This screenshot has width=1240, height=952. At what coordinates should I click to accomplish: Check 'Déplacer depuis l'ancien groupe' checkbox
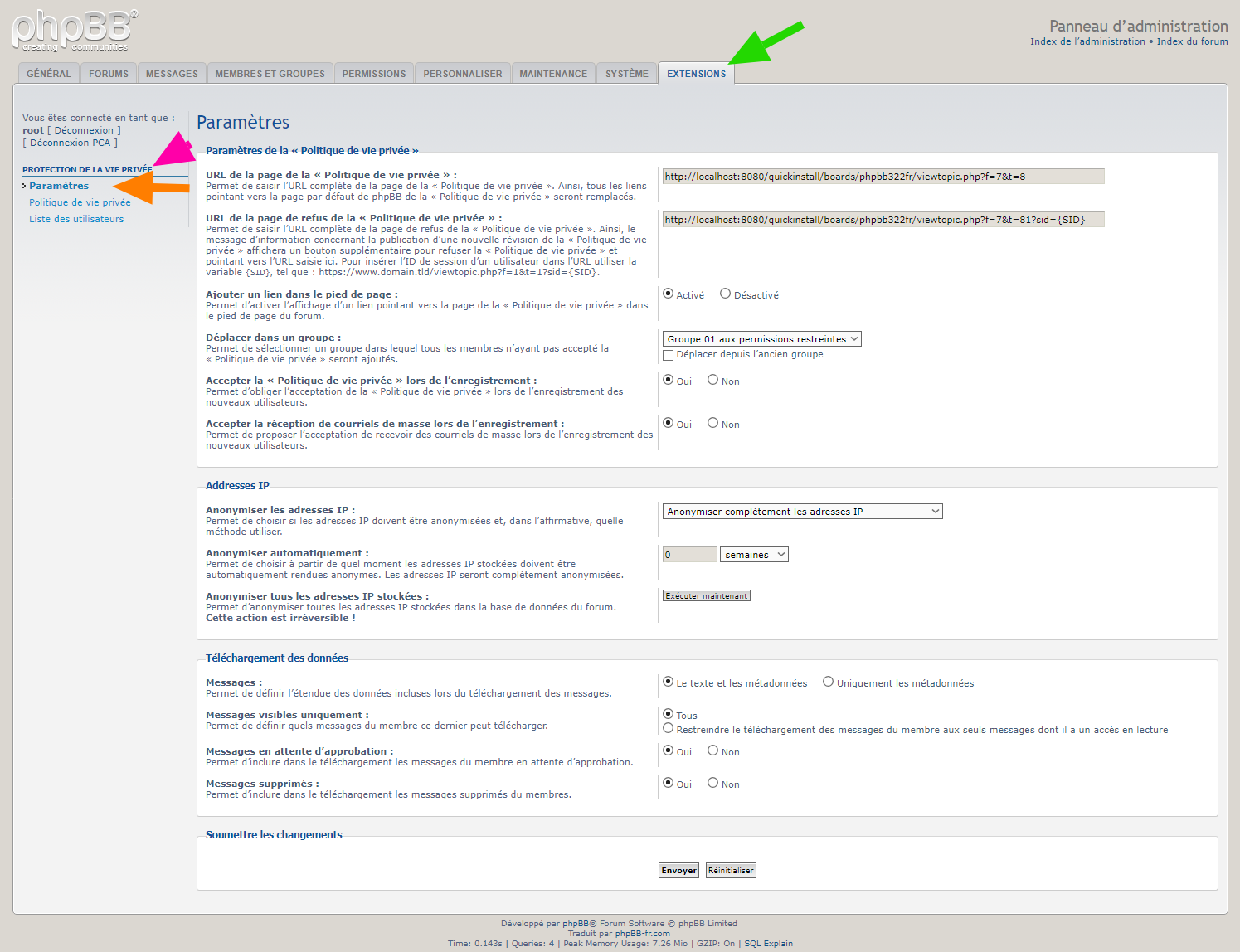(x=669, y=355)
